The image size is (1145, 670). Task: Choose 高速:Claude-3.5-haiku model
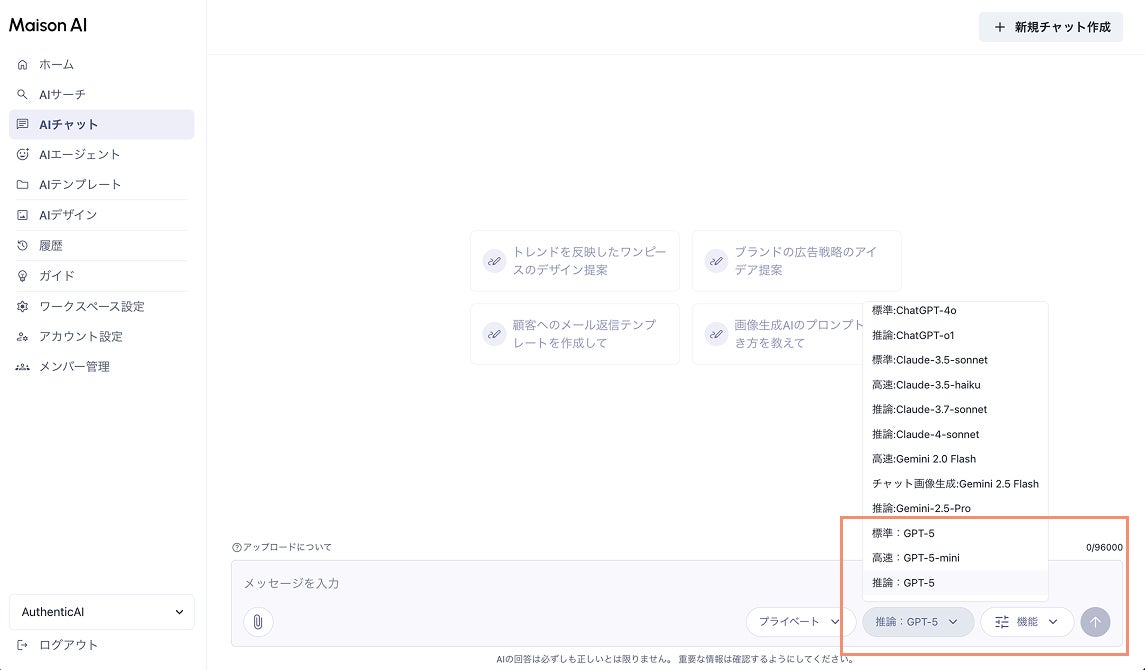[955, 385]
